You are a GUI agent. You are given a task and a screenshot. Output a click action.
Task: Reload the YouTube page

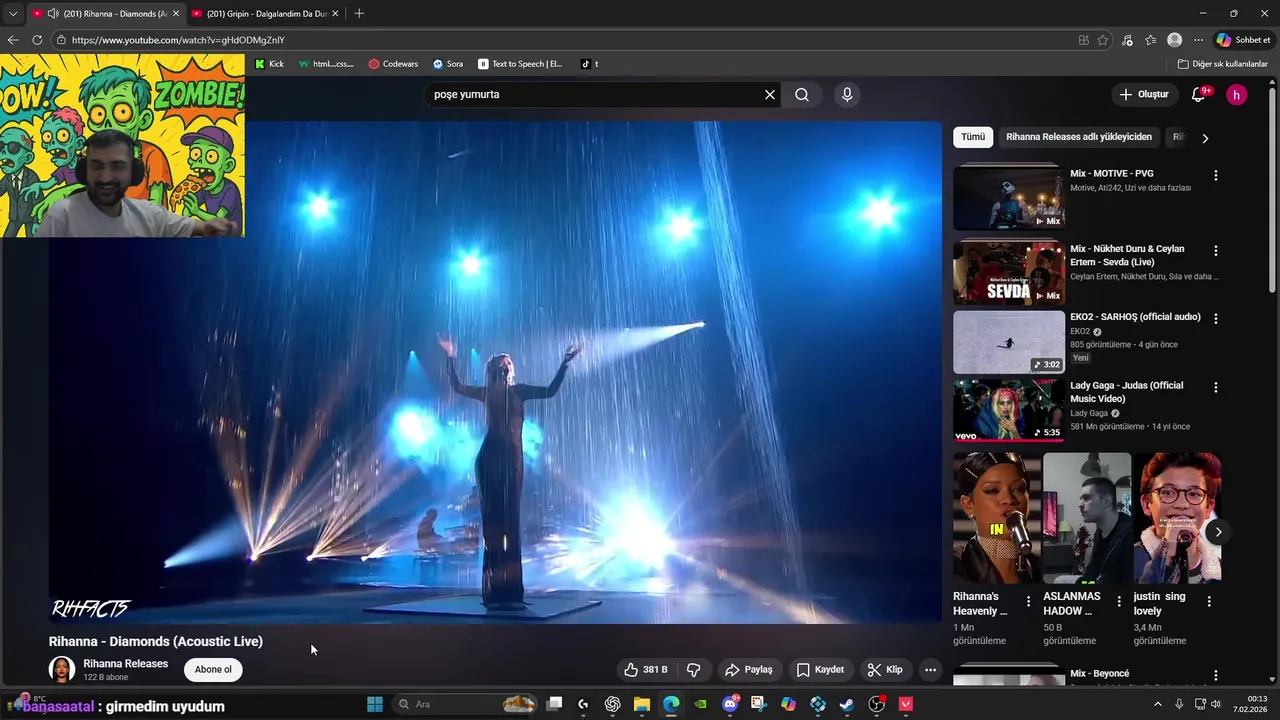(x=37, y=40)
